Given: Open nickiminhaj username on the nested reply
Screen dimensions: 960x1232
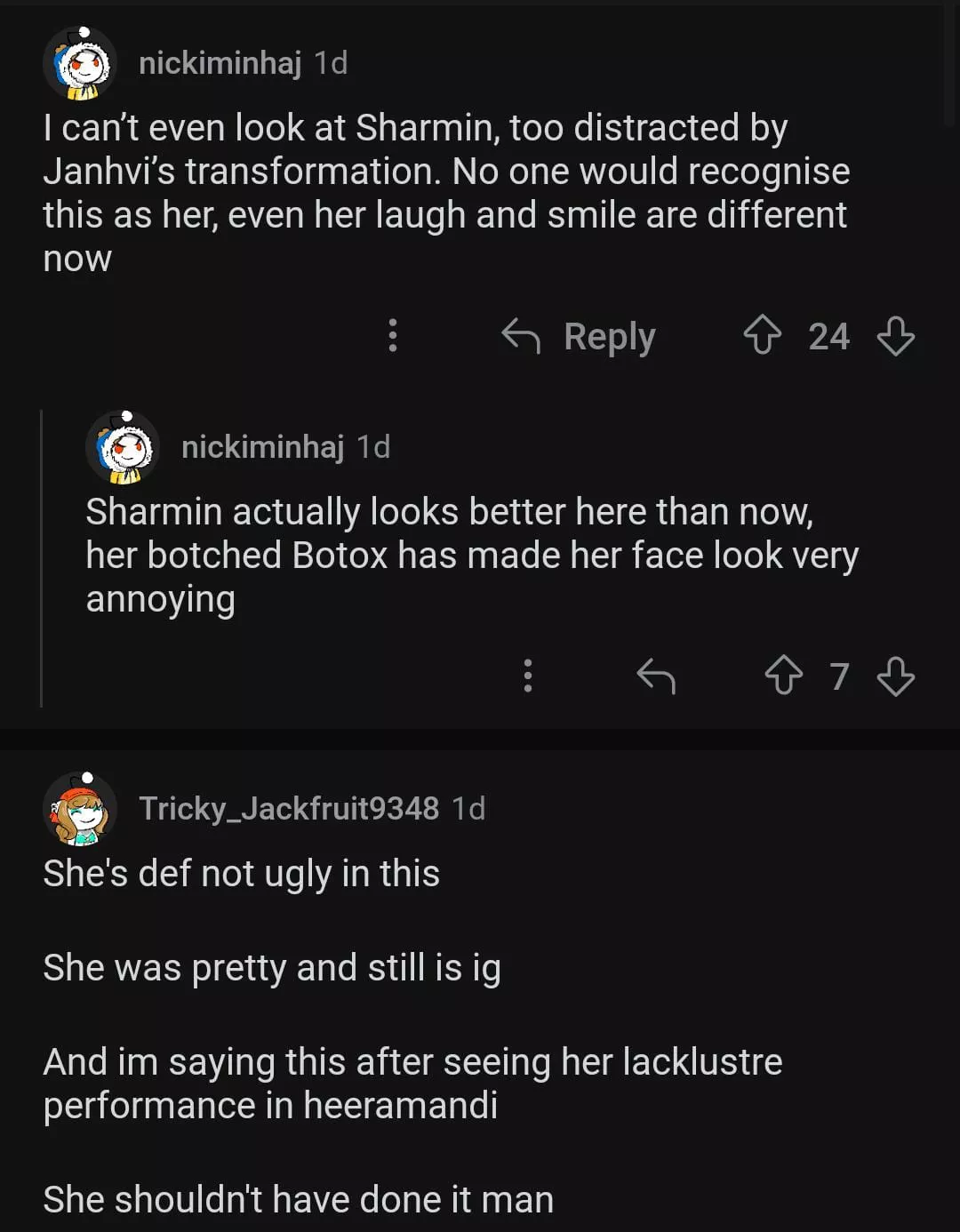Looking at the screenshot, I should click(262, 447).
